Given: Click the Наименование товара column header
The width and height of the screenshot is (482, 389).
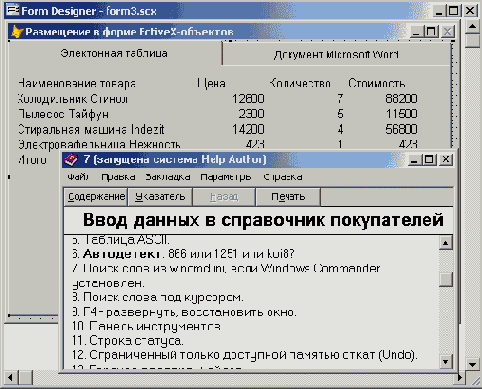Looking at the screenshot, I should (77, 83).
